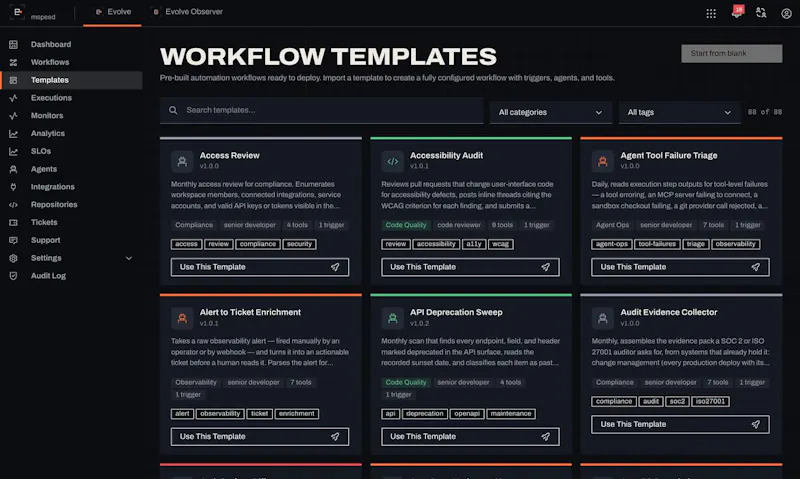800x479 pixels.
Task: Click the 'openapi' tag chip
Action: [466, 414]
